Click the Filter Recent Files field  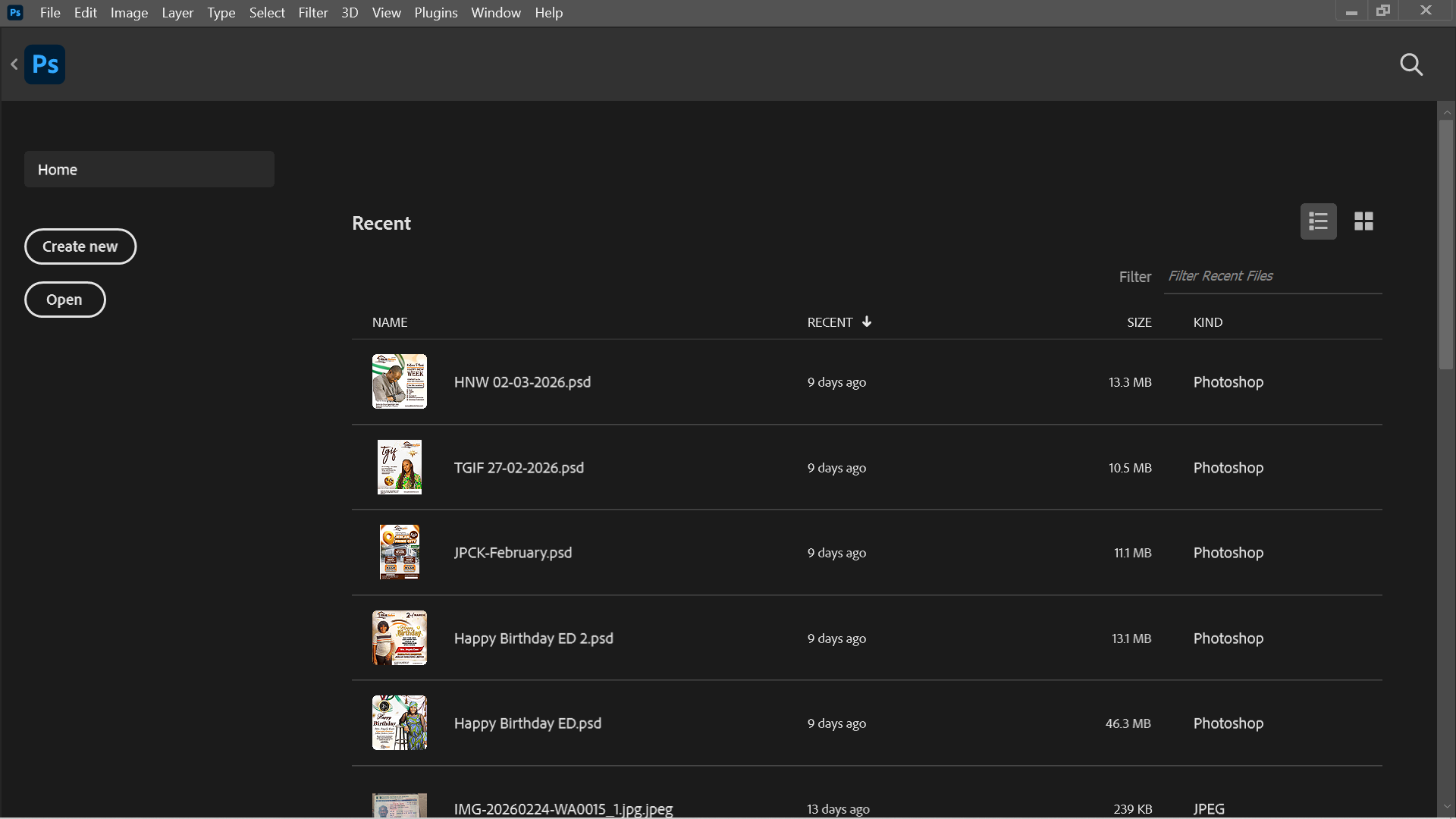coord(1272,276)
